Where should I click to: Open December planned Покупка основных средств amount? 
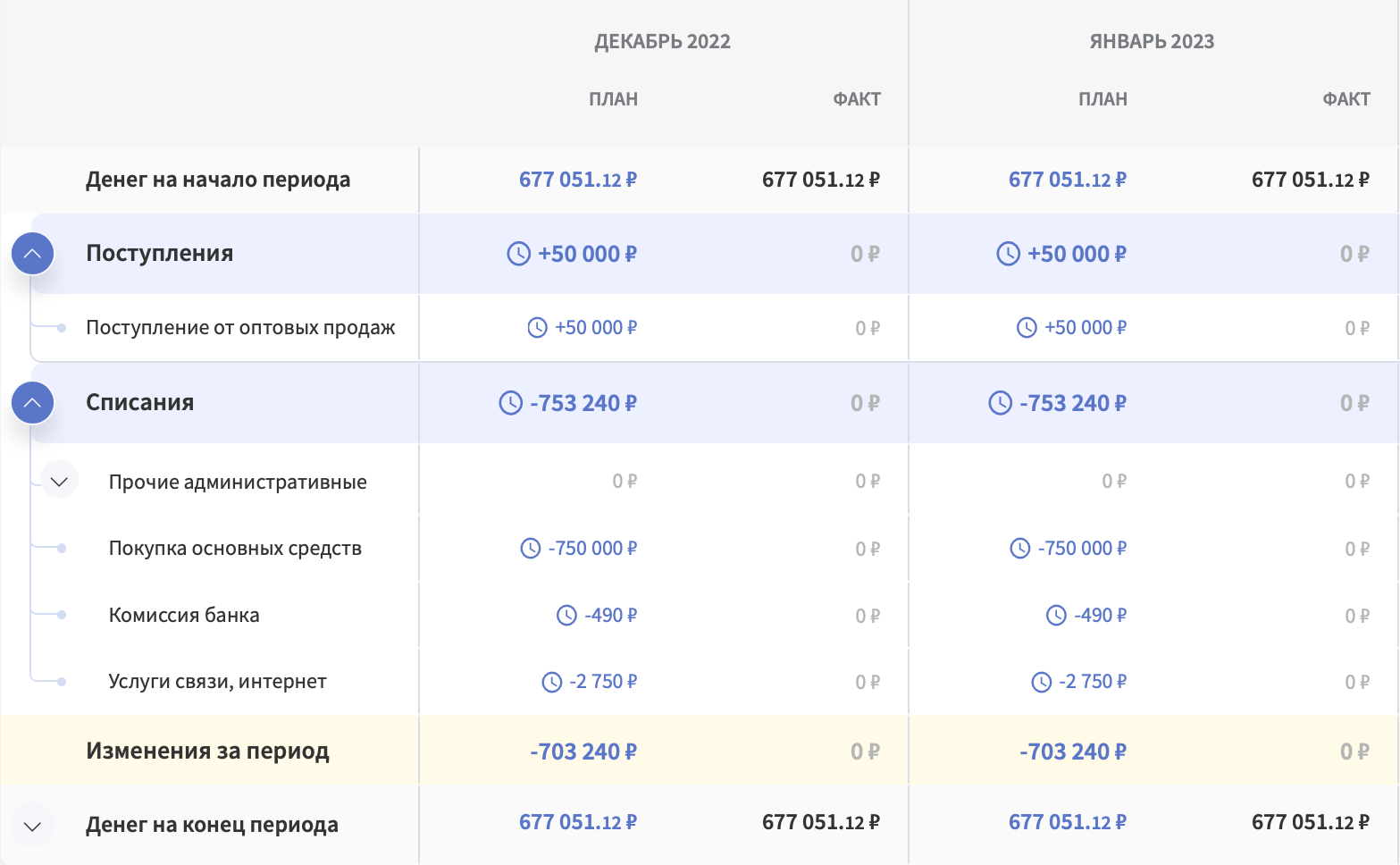point(591,549)
